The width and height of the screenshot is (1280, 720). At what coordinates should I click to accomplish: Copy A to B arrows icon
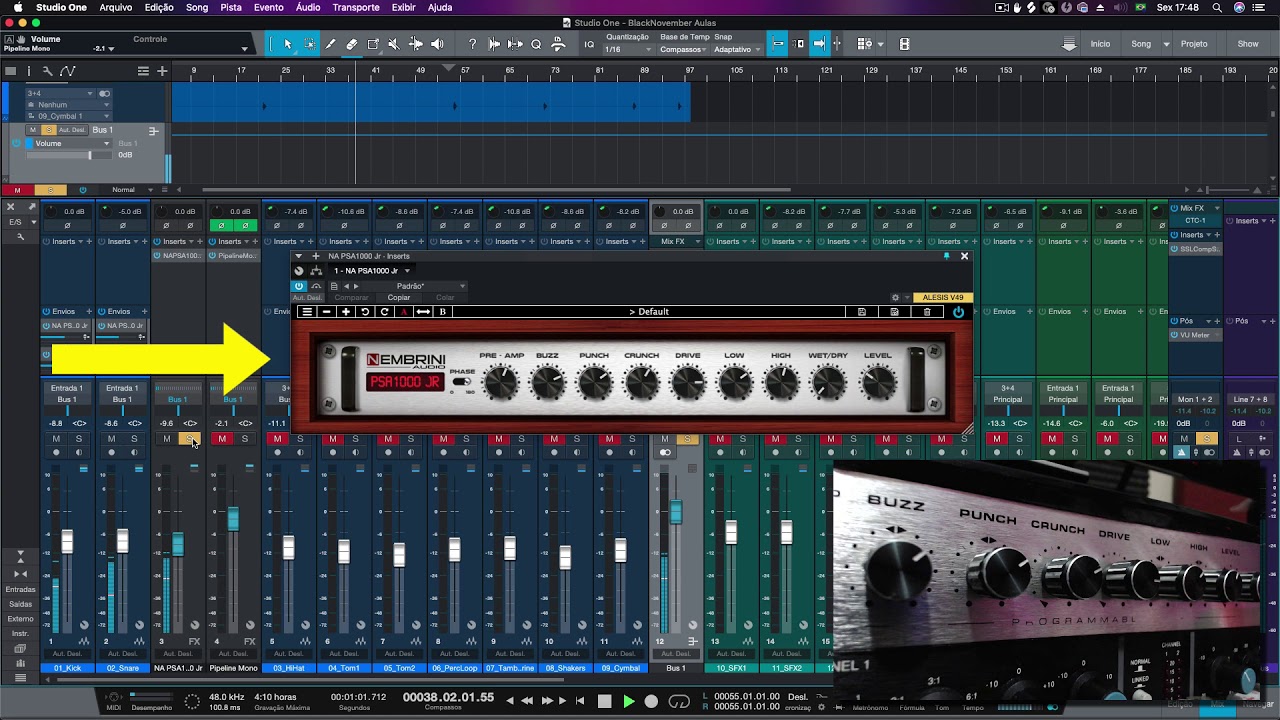coord(423,312)
